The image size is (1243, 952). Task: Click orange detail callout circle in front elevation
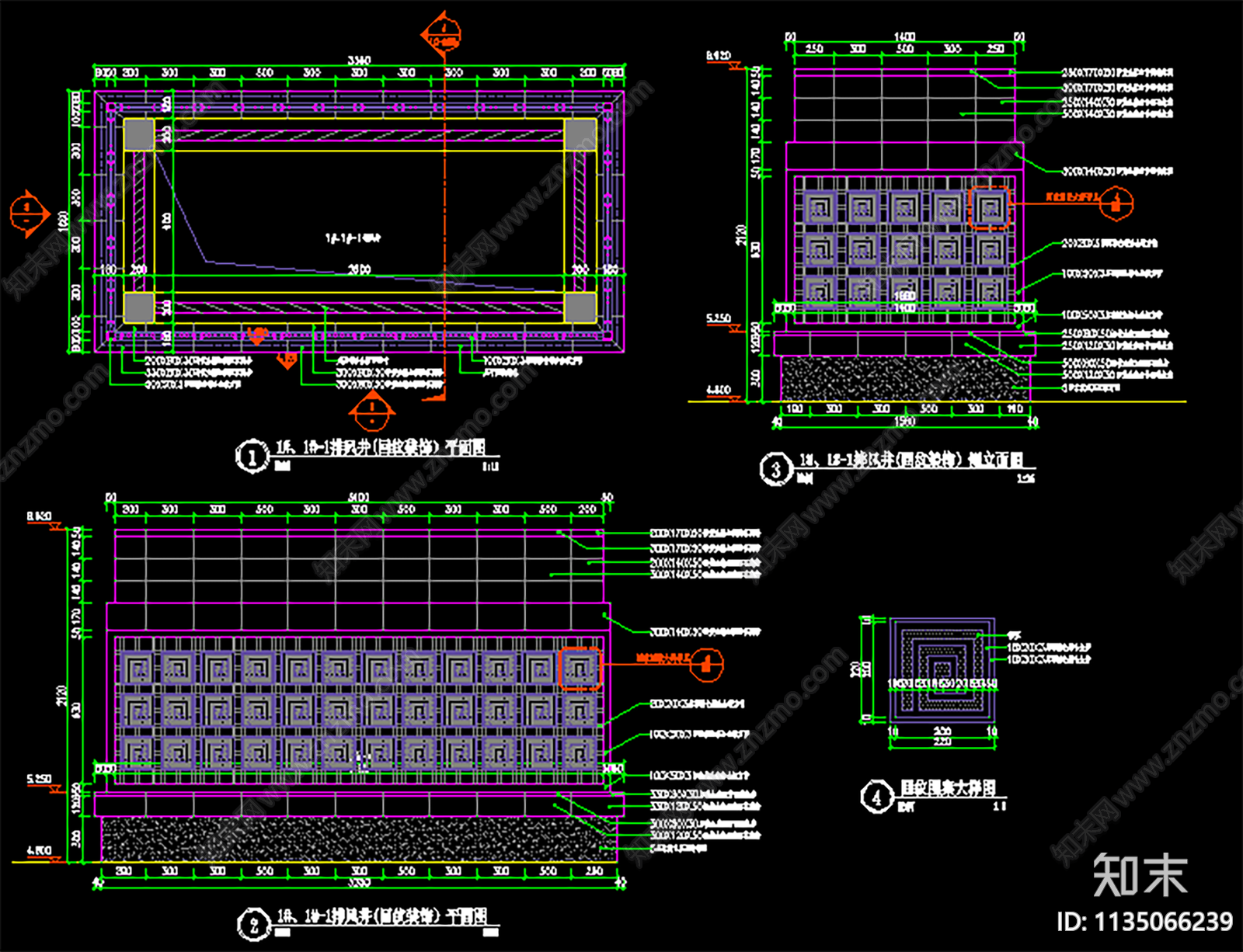point(706,665)
